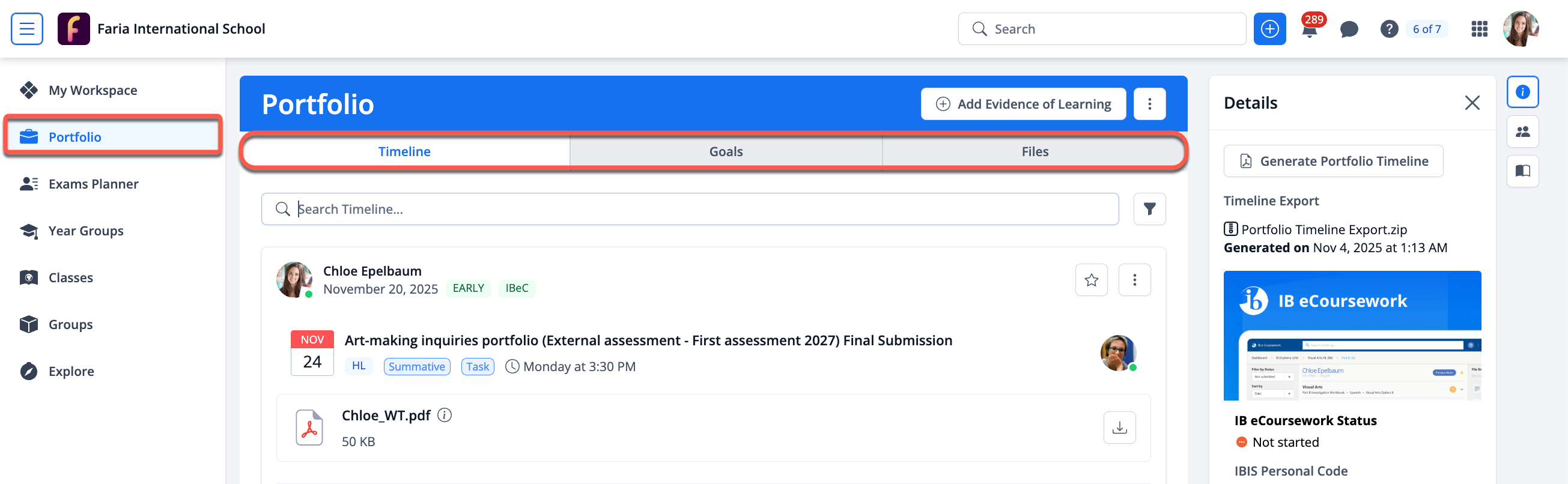The width and height of the screenshot is (1568, 484).
Task: Open the apps grid launcher icon
Action: pyautogui.click(x=1479, y=29)
